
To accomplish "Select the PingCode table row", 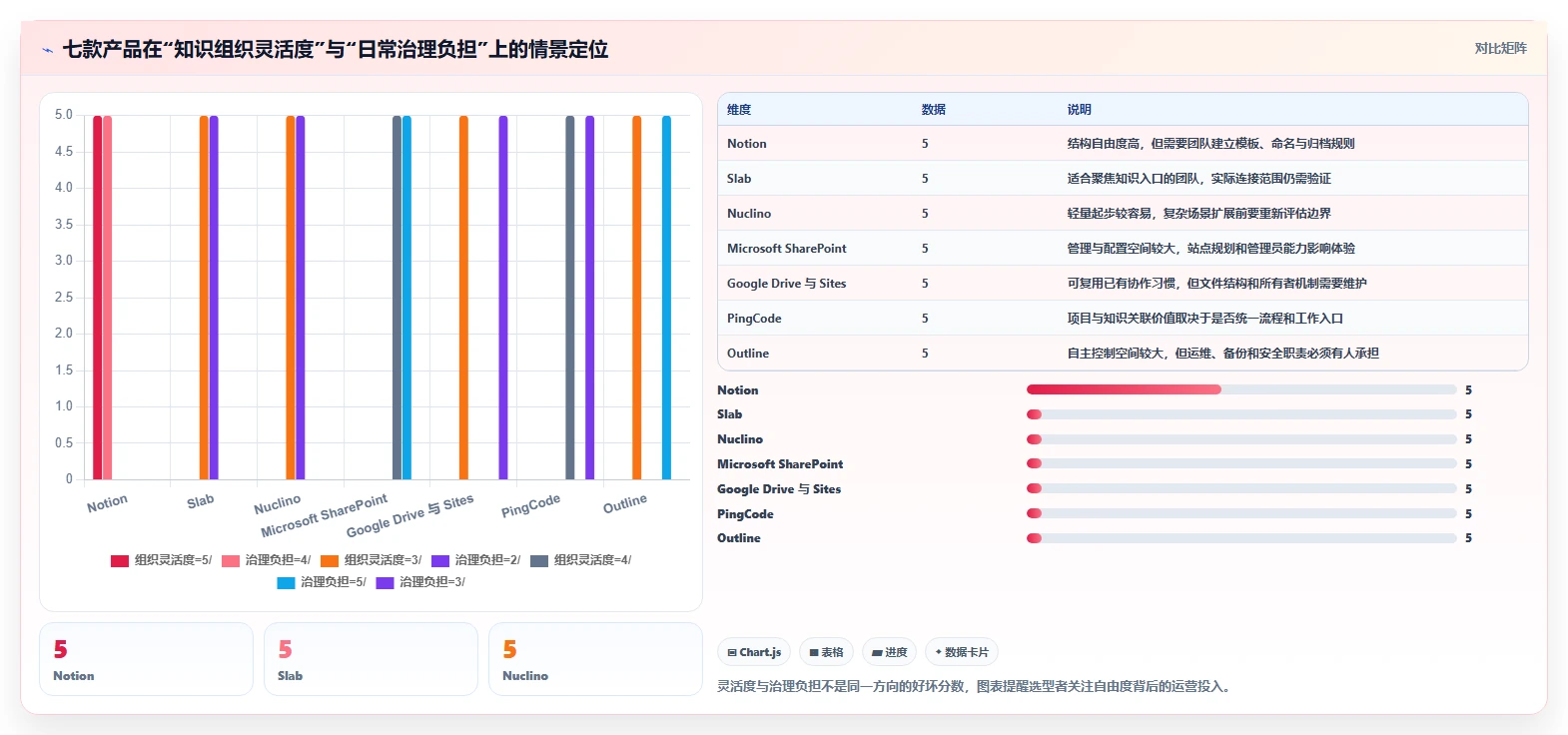I will (x=1123, y=319).
